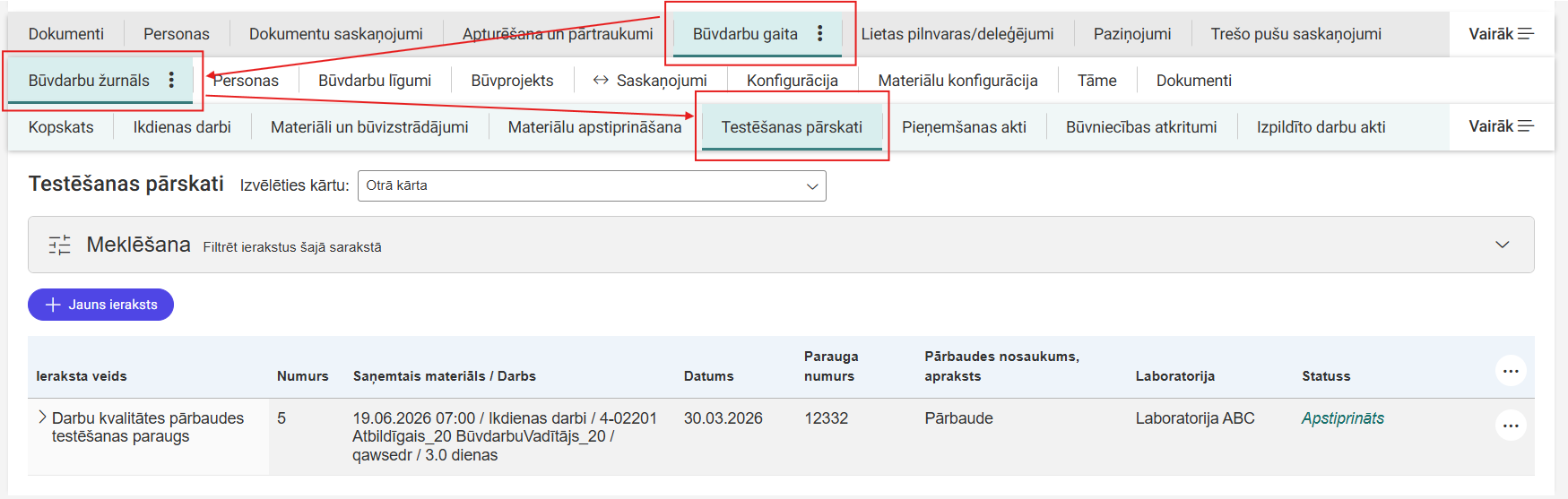The image size is (1568, 499).
Task: Click the Jauns ieraksts button
Action: click(x=101, y=305)
